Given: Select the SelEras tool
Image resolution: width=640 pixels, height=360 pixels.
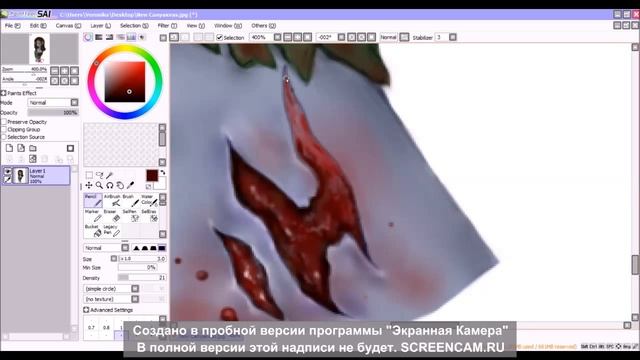Looking at the screenshot, I should 149,216.
